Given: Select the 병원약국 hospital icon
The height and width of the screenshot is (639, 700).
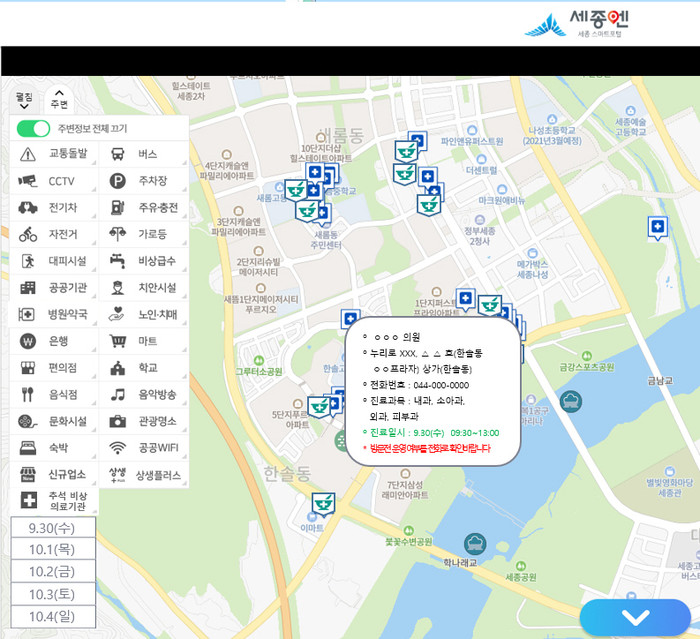Looking at the screenshot, I should click(x=28, y=314).
